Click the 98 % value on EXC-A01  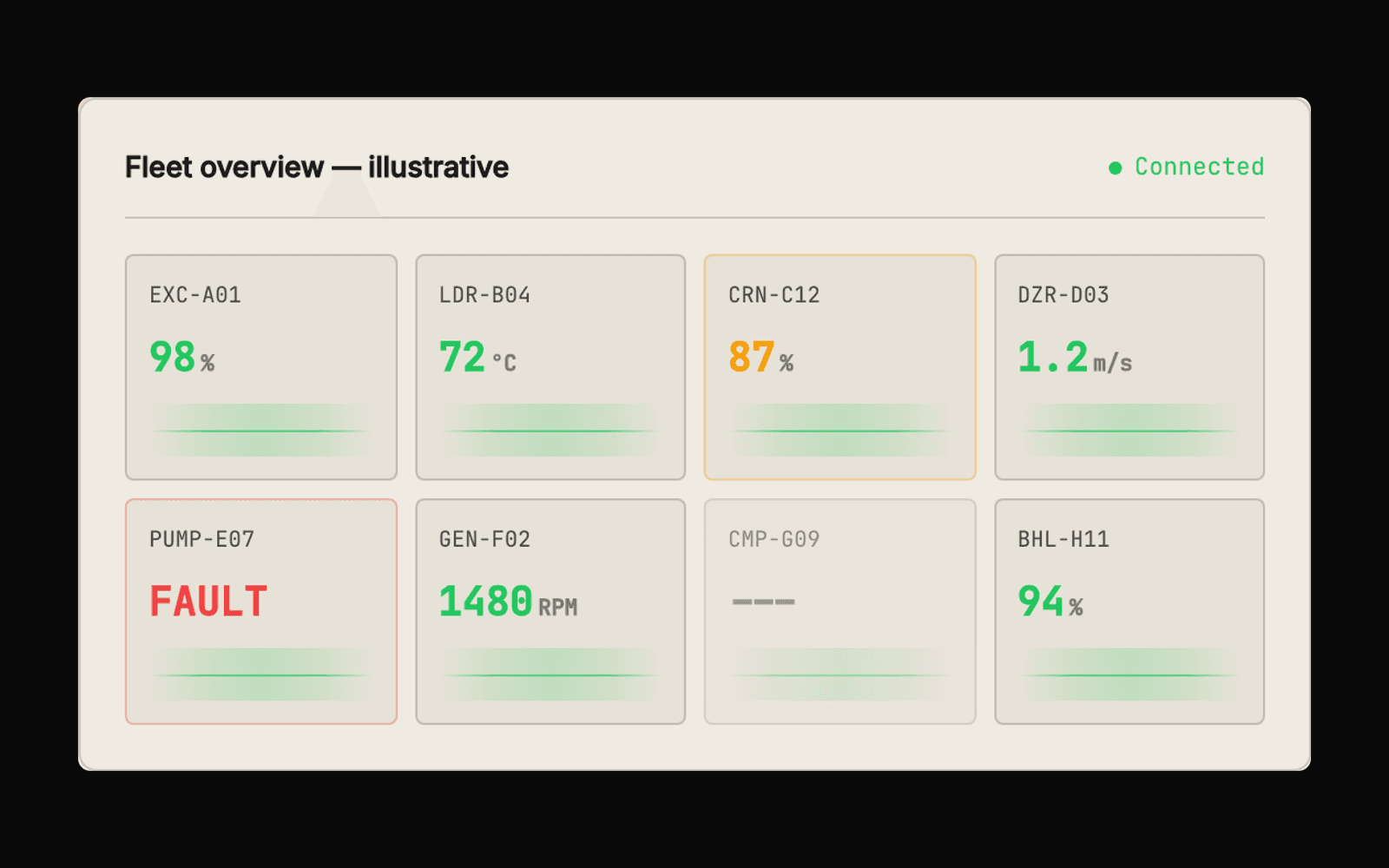click(x=182, y=358)
